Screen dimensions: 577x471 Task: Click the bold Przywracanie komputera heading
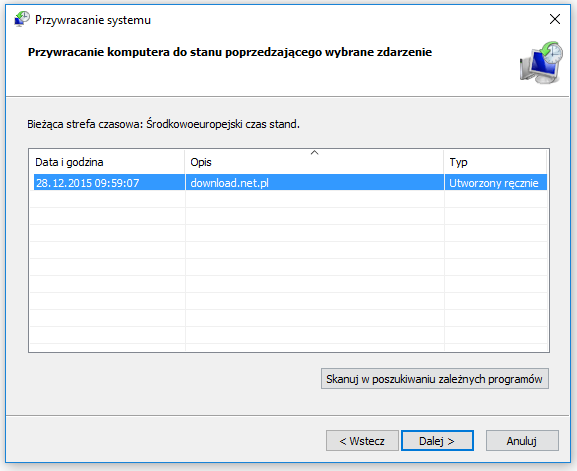point(230,52)
